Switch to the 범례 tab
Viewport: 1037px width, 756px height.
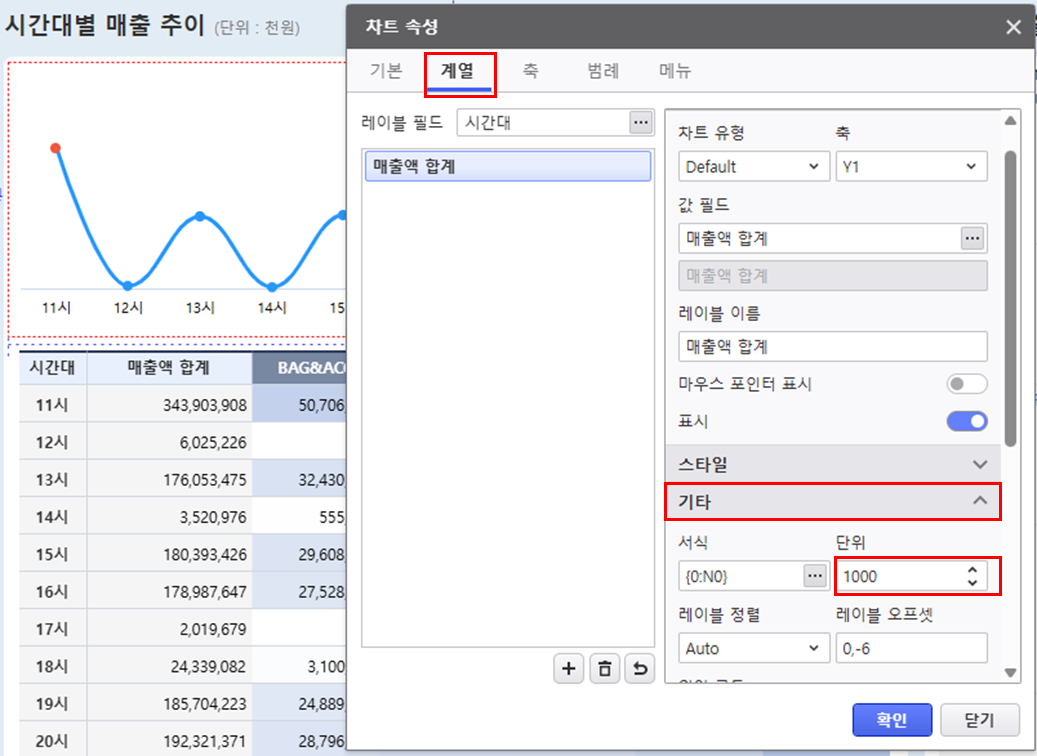pyautogui.click(x=603, y=71)
